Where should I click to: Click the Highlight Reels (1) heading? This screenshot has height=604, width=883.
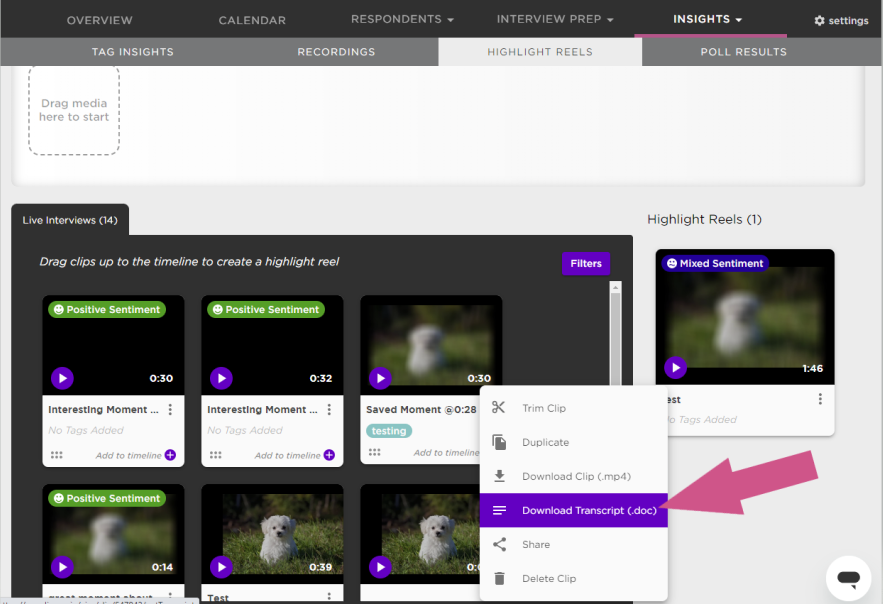pyautogui.click(x=704, y=220)
